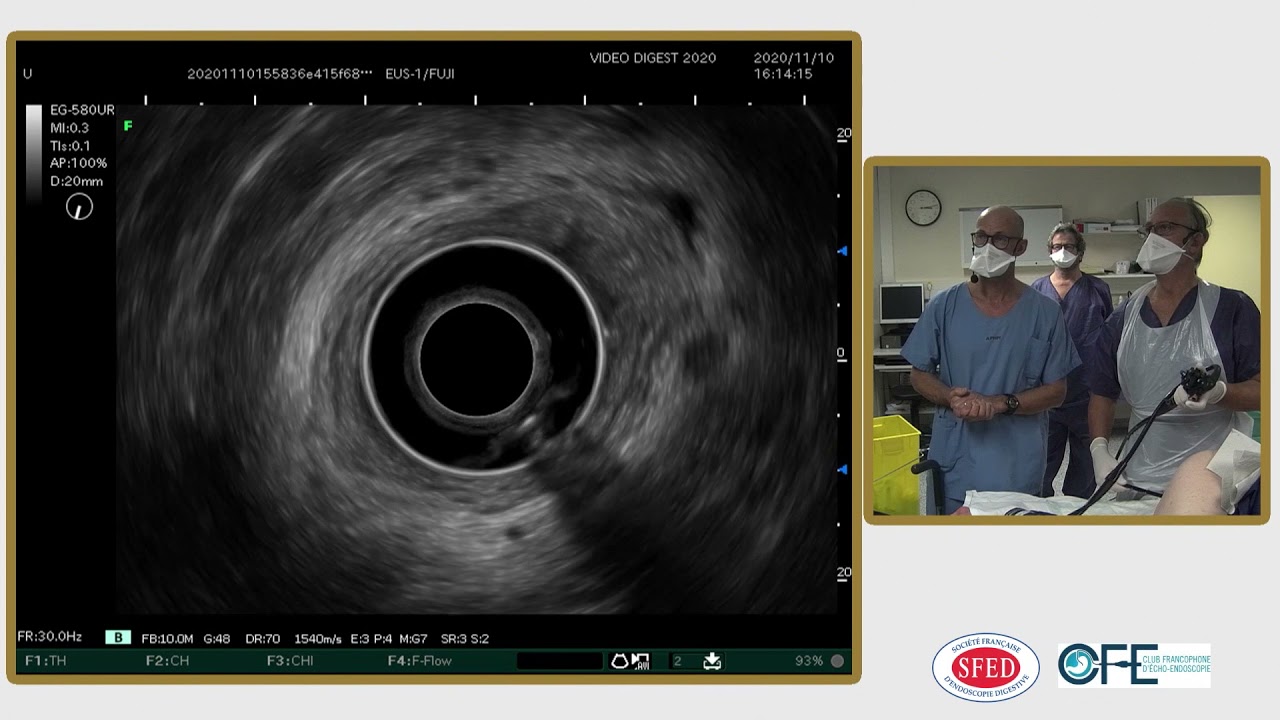Click the save/download icon in status bar

(x=712, y=661)
